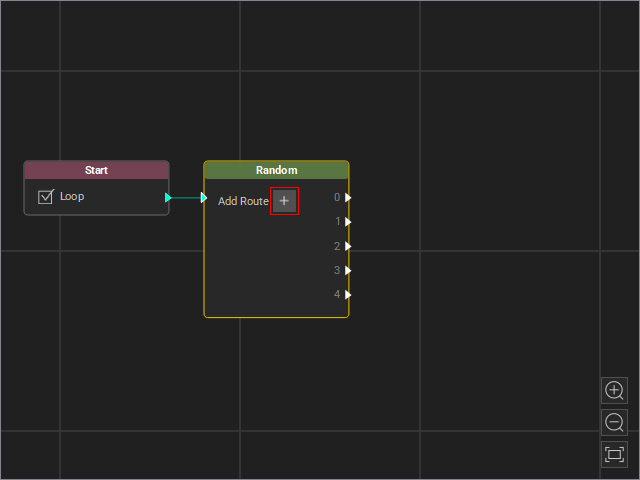Click the Random node input port
This screenshot has width=640, height=480.
click(x=204, y=198)
